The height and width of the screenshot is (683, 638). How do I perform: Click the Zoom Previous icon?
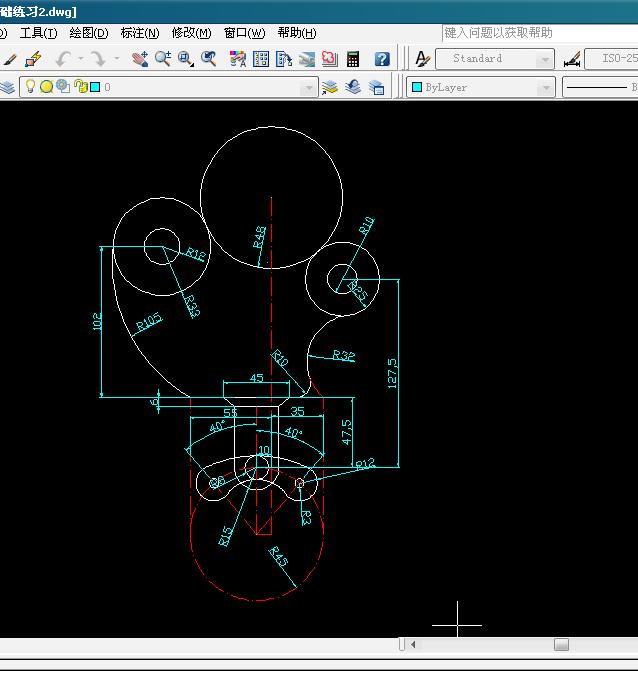[x=209, y=59]
